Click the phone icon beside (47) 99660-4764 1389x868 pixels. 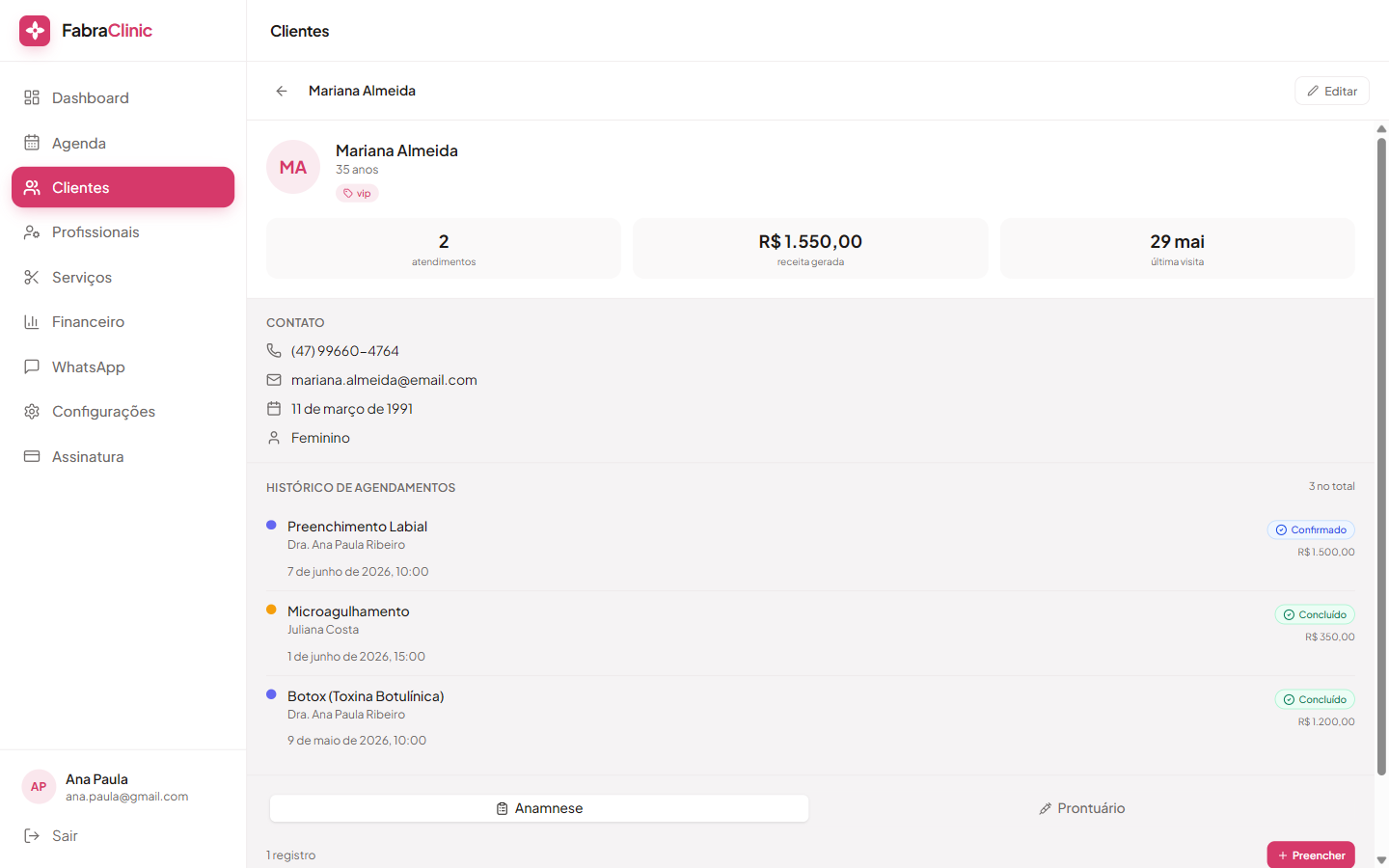(x=274, y=351)
